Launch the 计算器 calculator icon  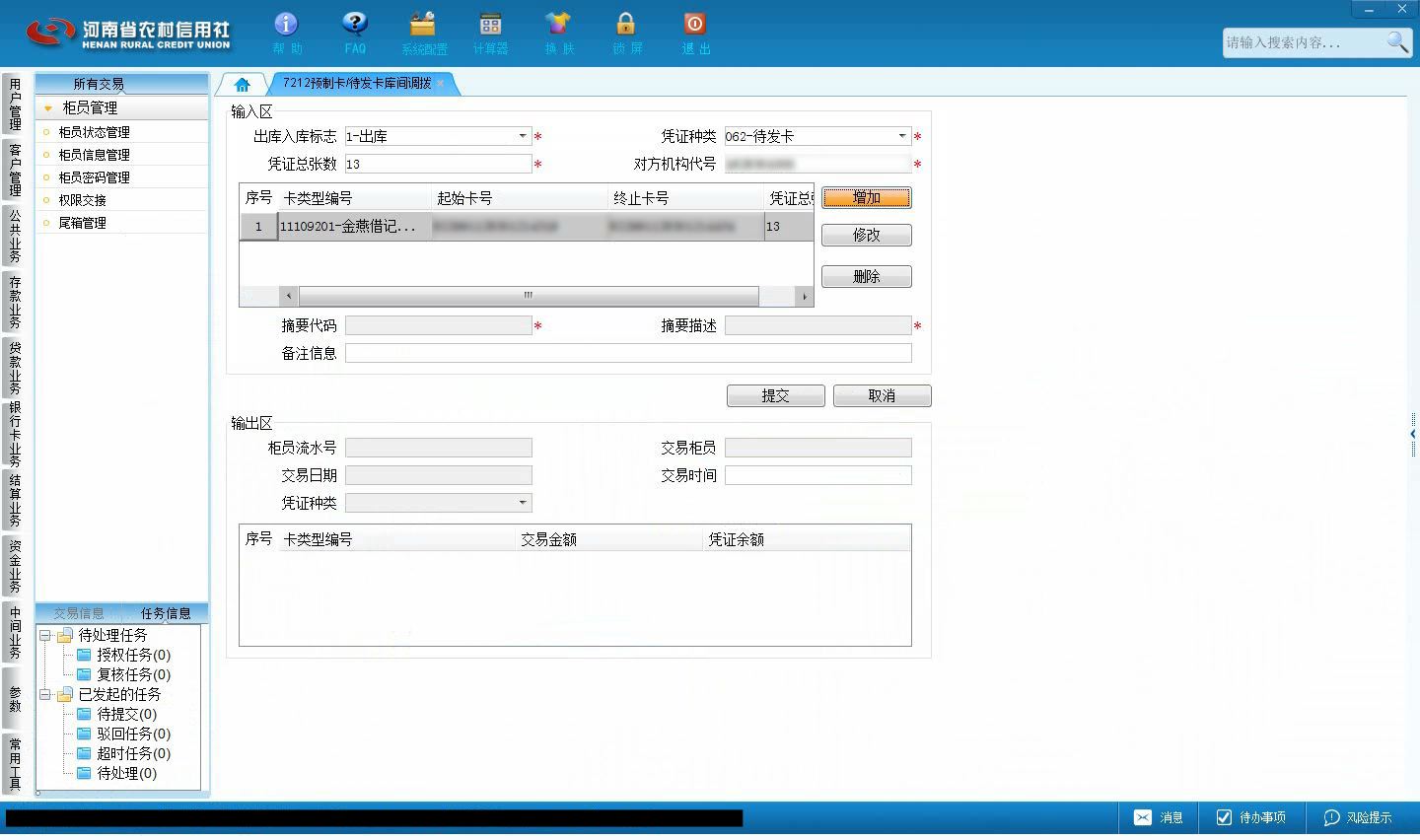(490, 25)
